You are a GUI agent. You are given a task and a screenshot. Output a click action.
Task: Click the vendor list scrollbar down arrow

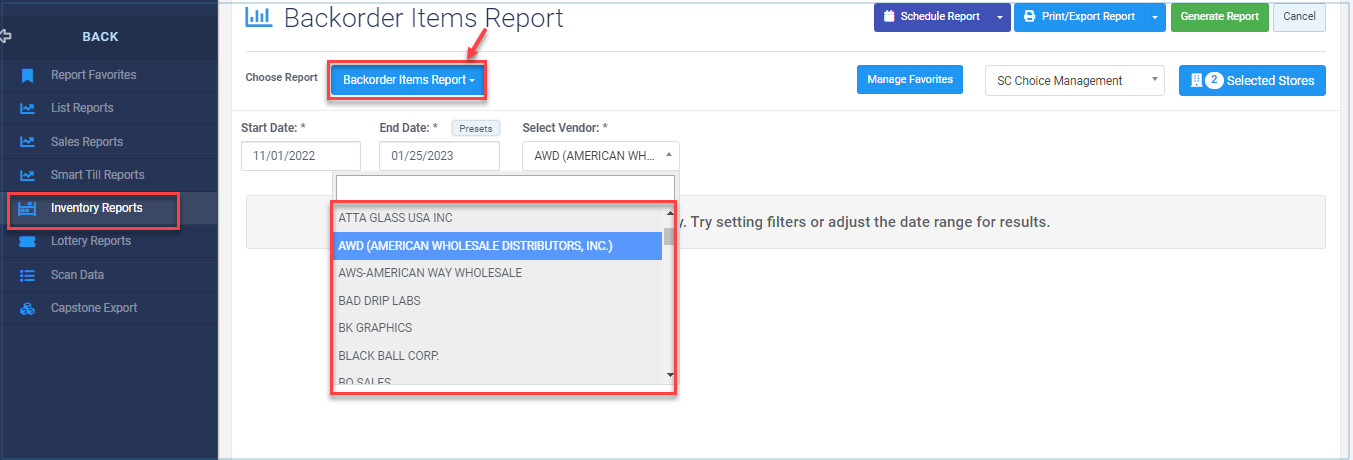pyautogui.click(x=669, y=376)
